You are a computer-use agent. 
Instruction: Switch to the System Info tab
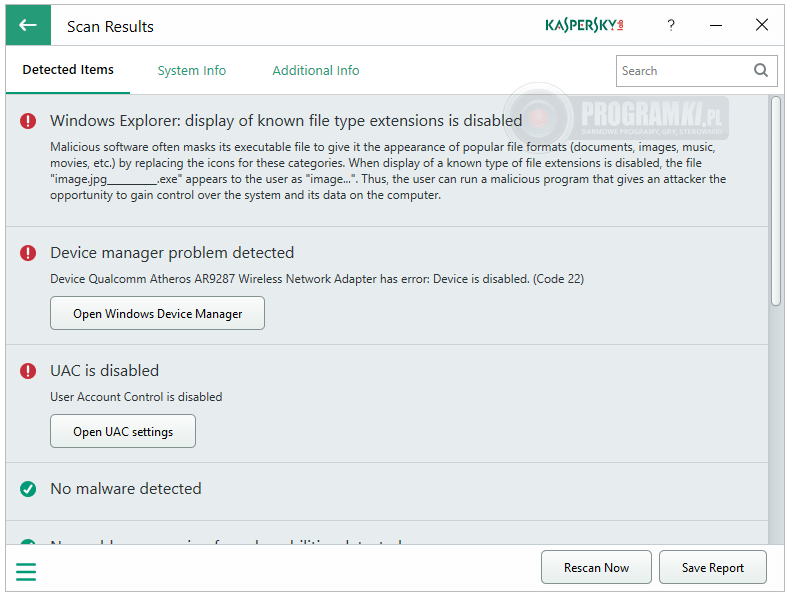click(x=191, y=71)
